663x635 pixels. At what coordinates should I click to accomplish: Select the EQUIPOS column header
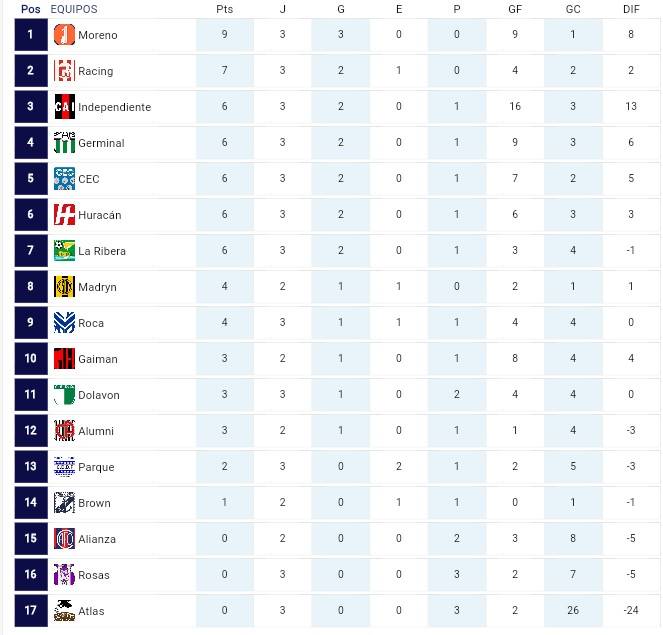(x=74, y=9)
